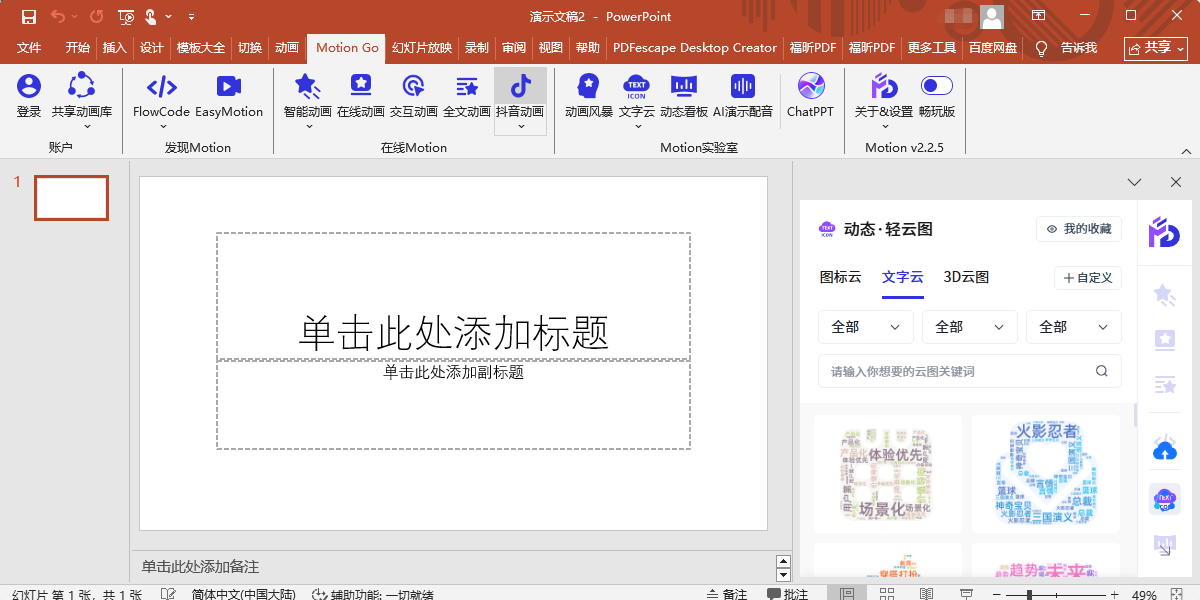Select slide 1 thumbnail

(x=71, y=198)
